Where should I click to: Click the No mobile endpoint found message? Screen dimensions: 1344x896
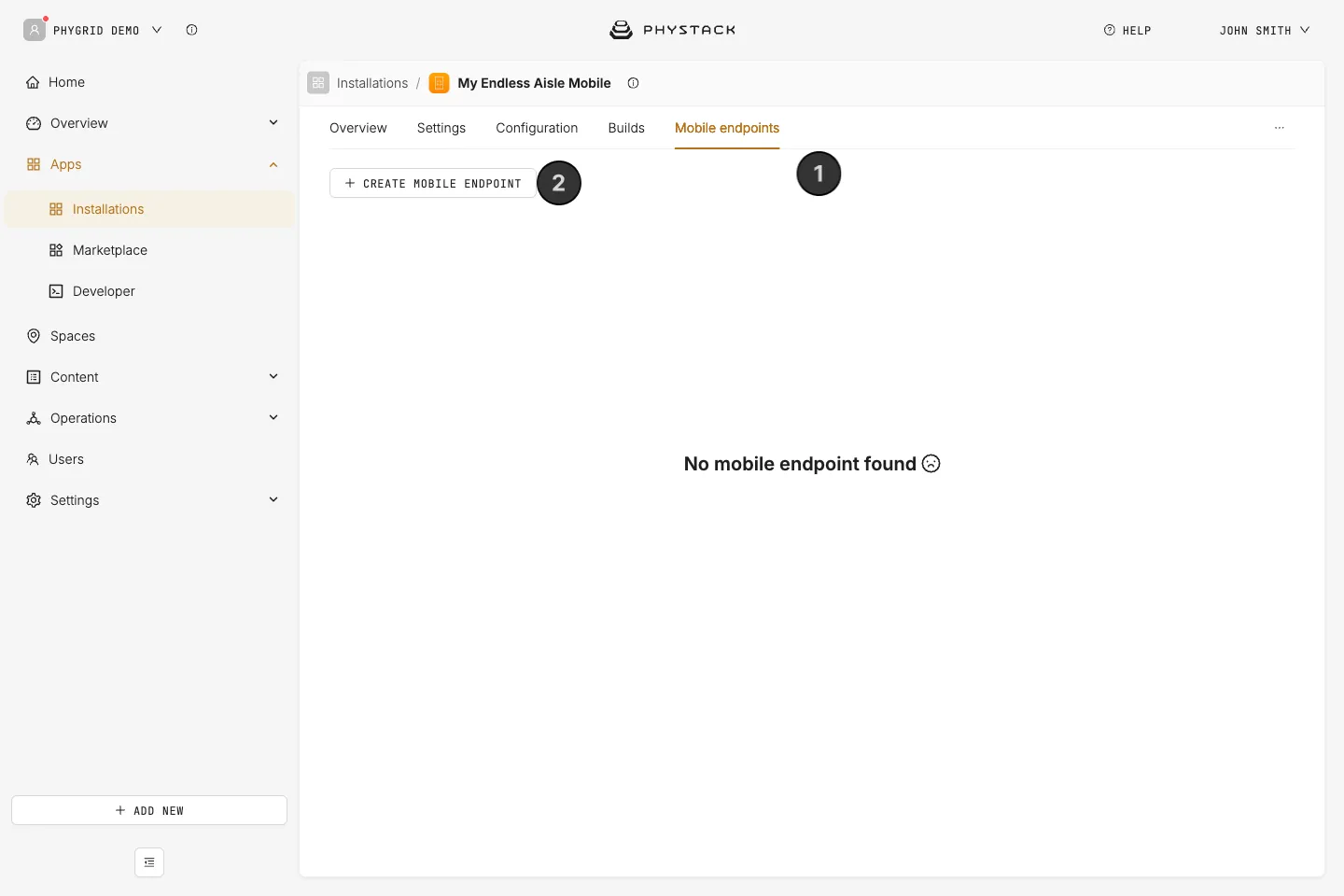812,464
